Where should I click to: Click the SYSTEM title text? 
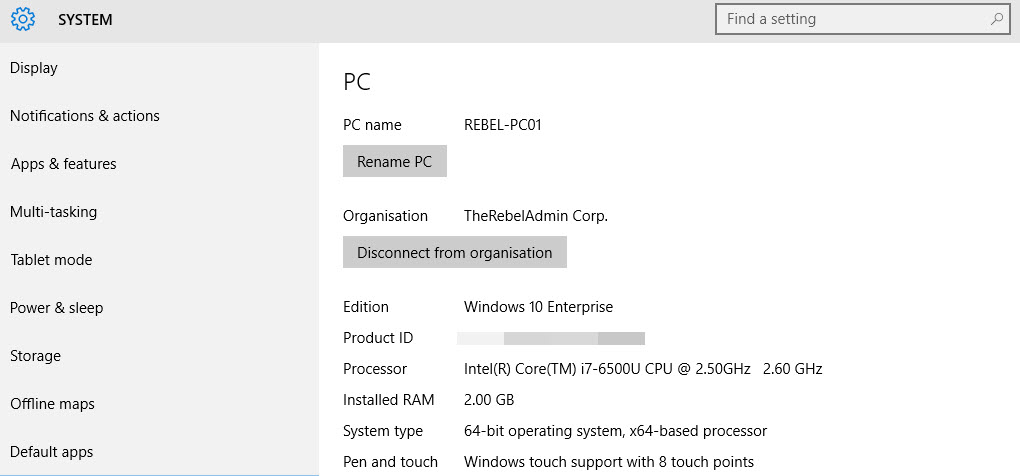click(85, 20)
